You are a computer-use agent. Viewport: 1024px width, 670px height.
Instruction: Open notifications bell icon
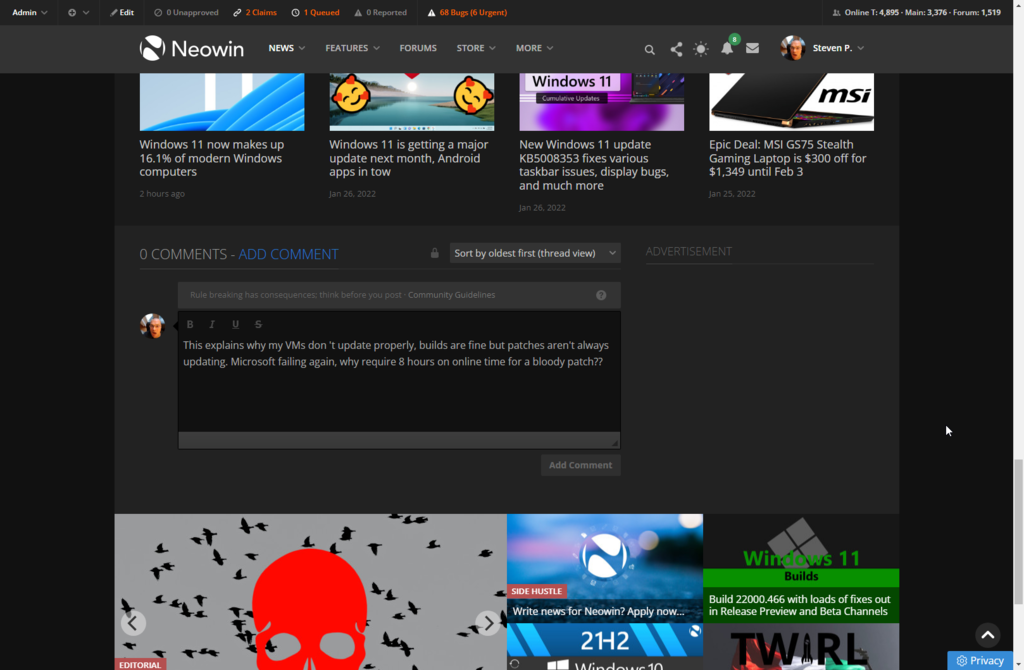[x=727, y=48]
